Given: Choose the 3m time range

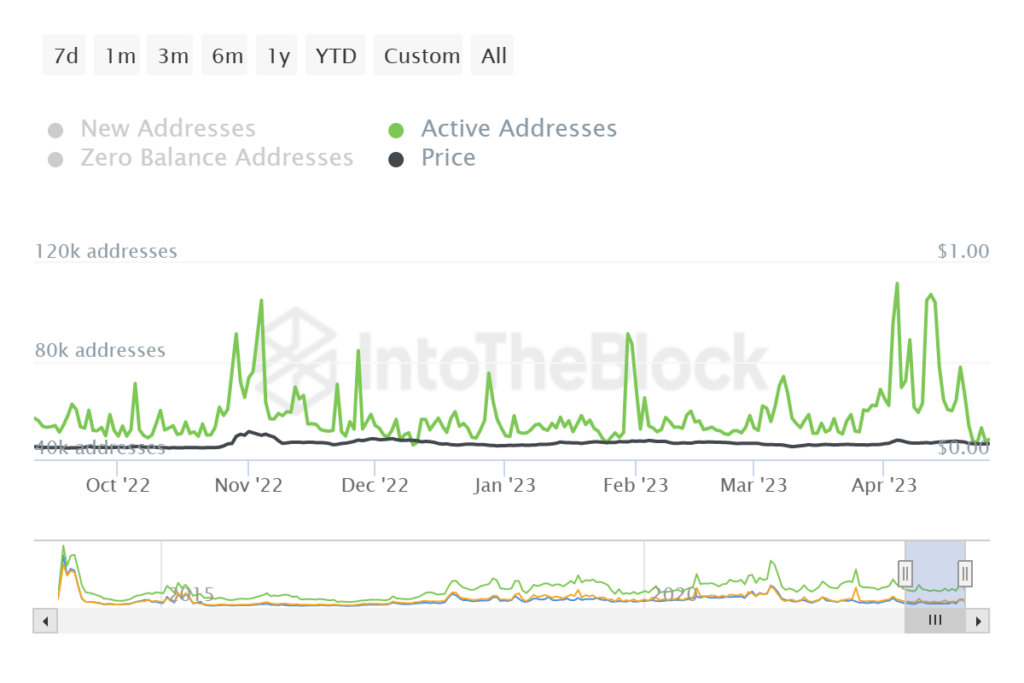Looking at the screenshot, I should 173,56.
